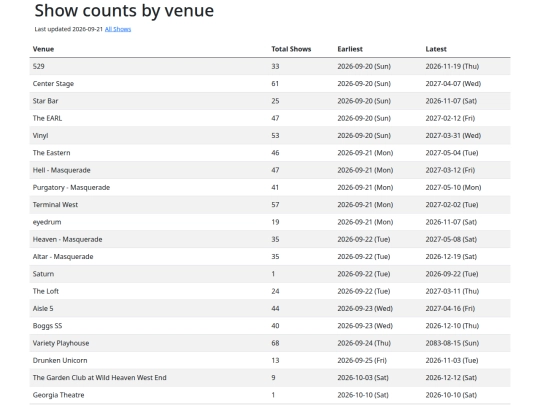The width and height of the screenshot is (540, 405).
Task: Select the Georgia Theatre venue name
Action: [59, 395]
